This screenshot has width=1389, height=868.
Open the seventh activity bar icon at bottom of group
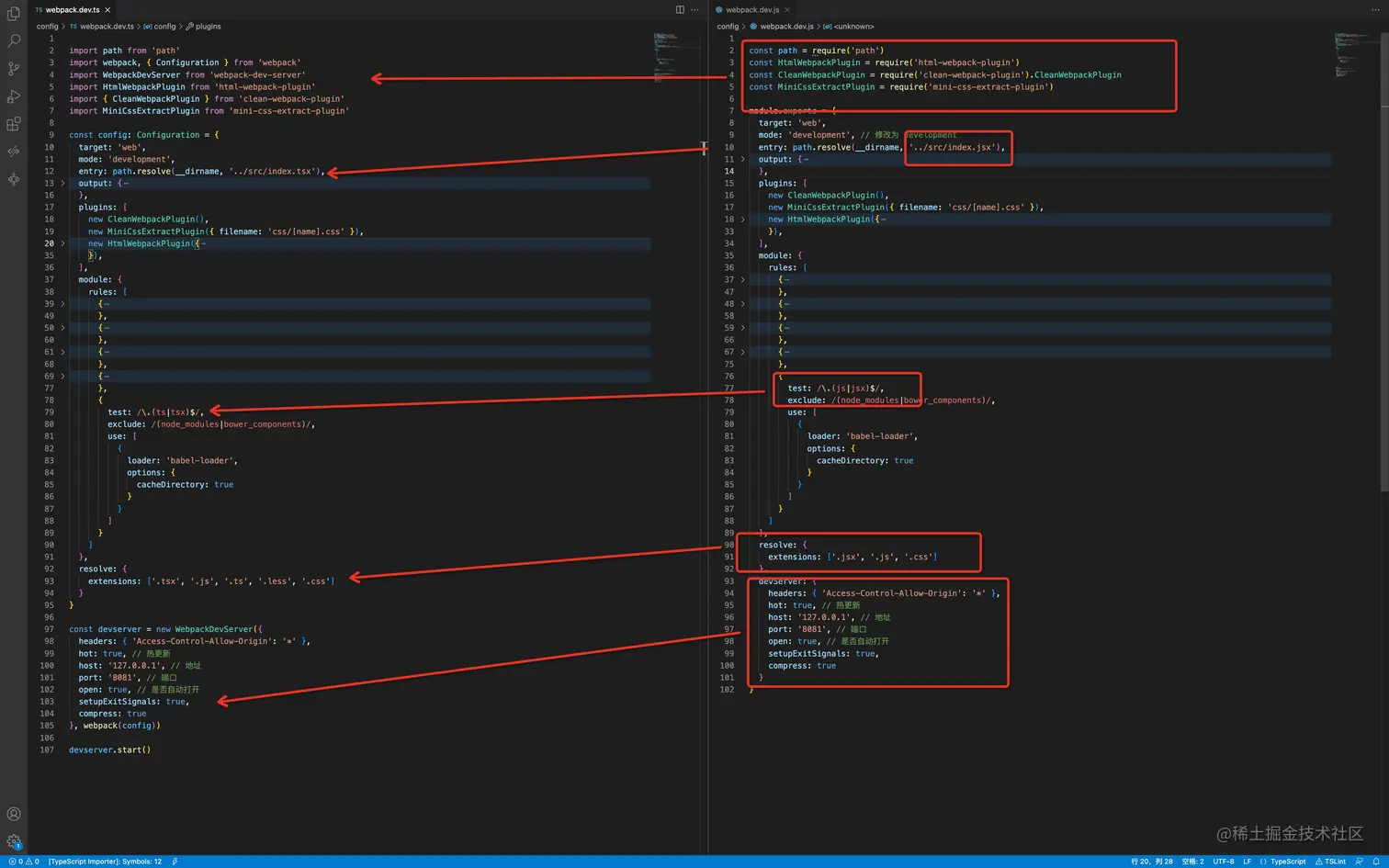[x=14, y=179]
